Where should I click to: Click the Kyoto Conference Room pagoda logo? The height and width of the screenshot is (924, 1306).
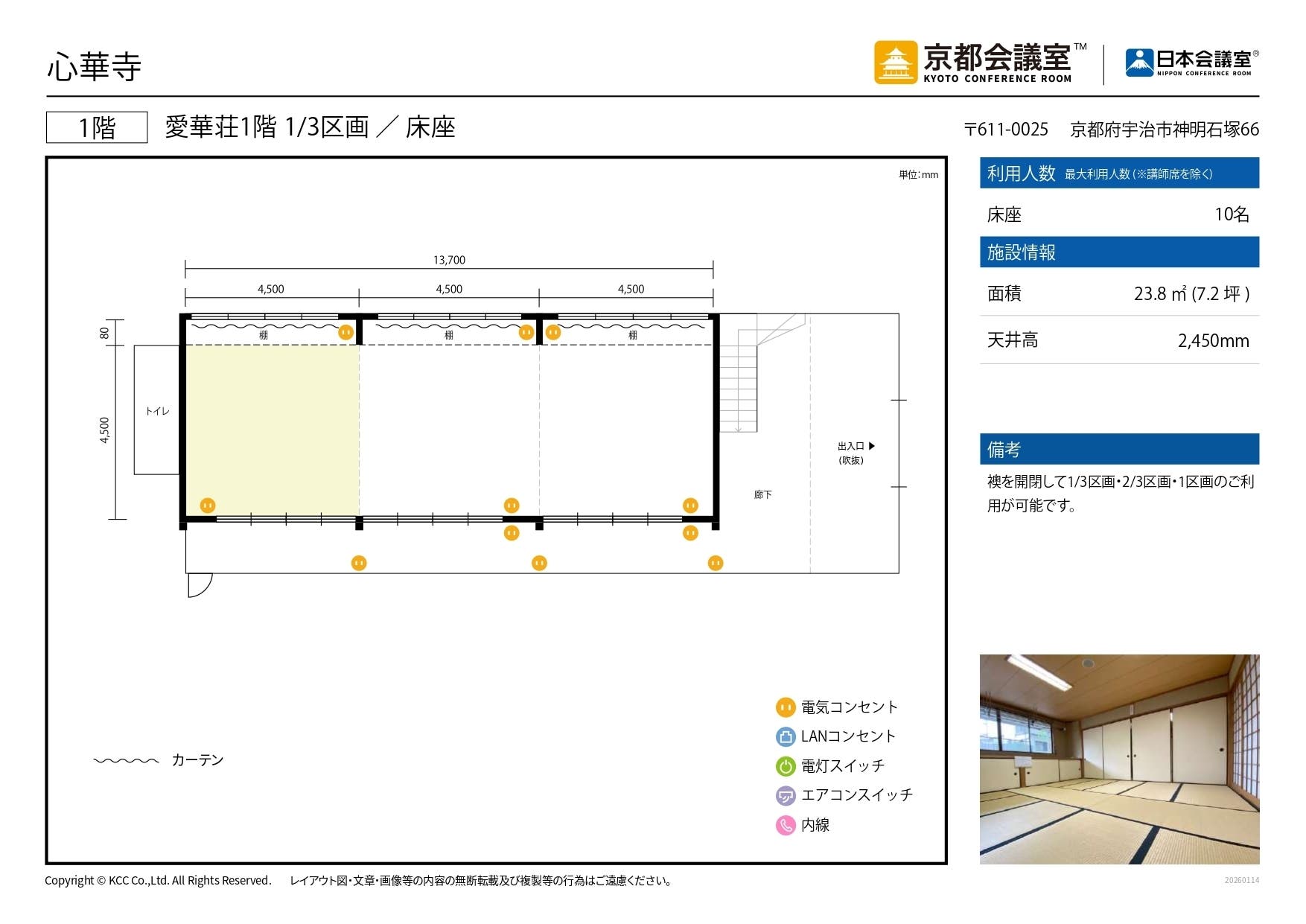(896, 63)
